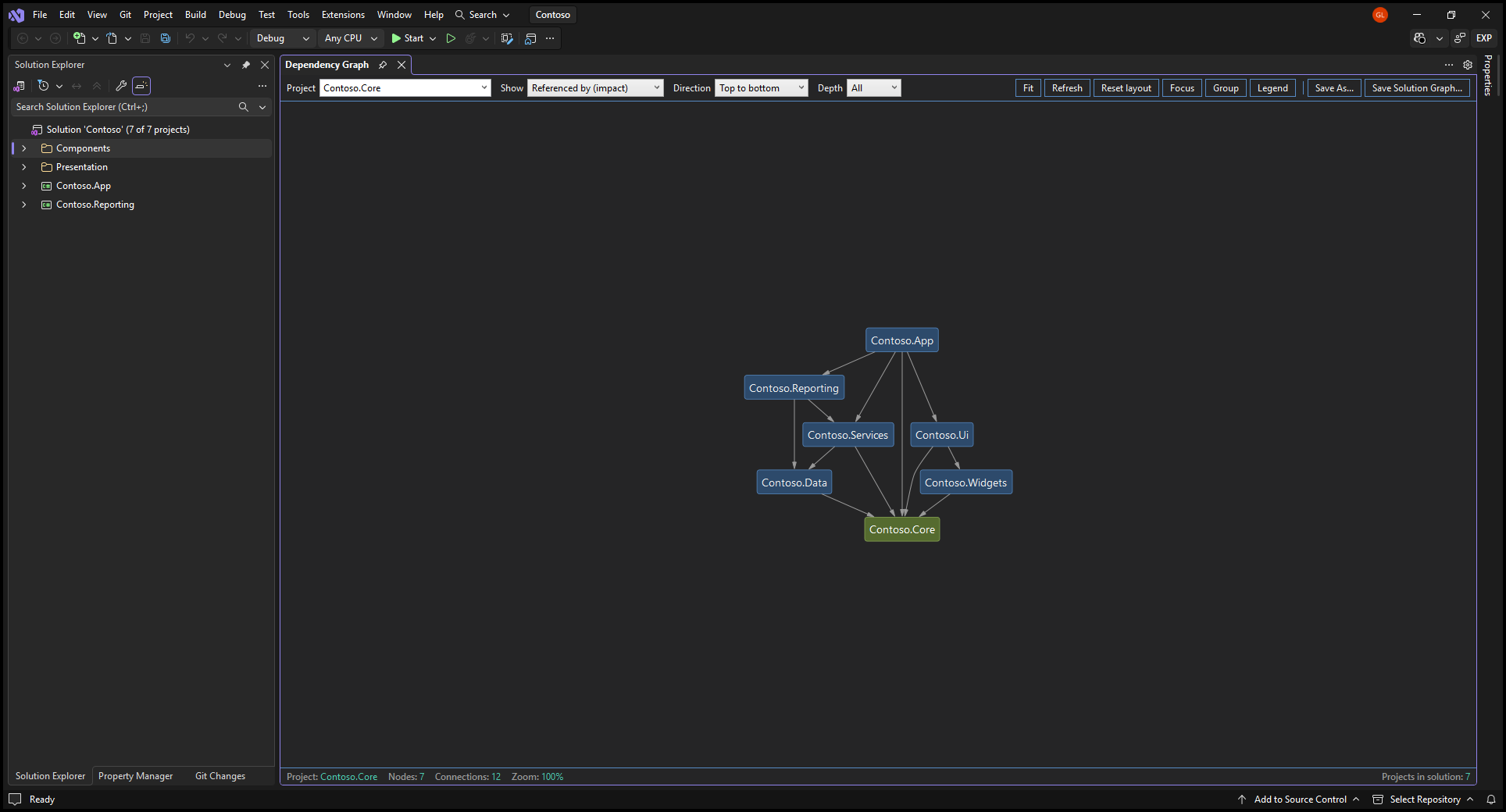Expand the Presentation folder node
The image size is (1506, 812).
point(24,167)
